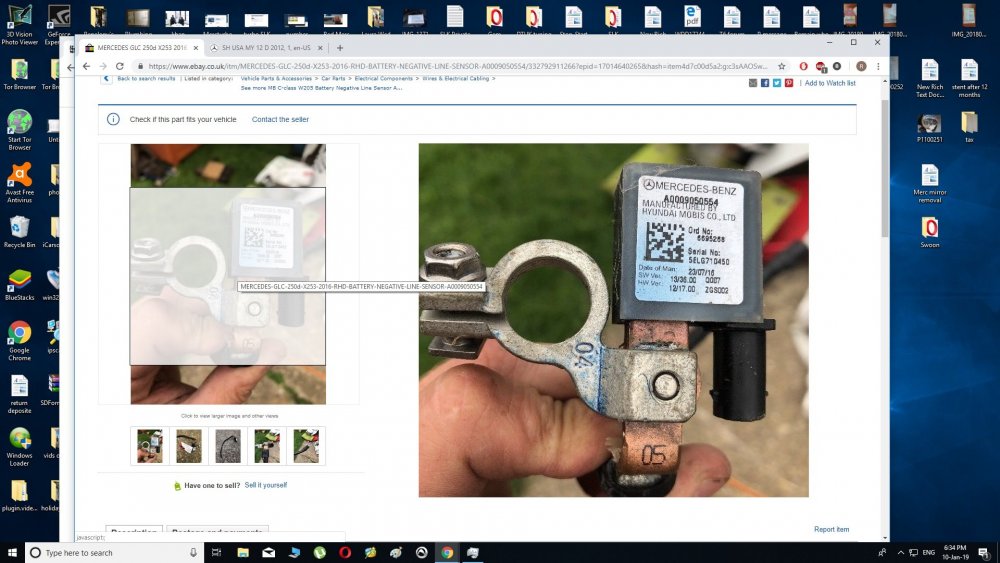Share listing on Twitter
This screenshot has height=563, width=1000.
pos(777,83)
